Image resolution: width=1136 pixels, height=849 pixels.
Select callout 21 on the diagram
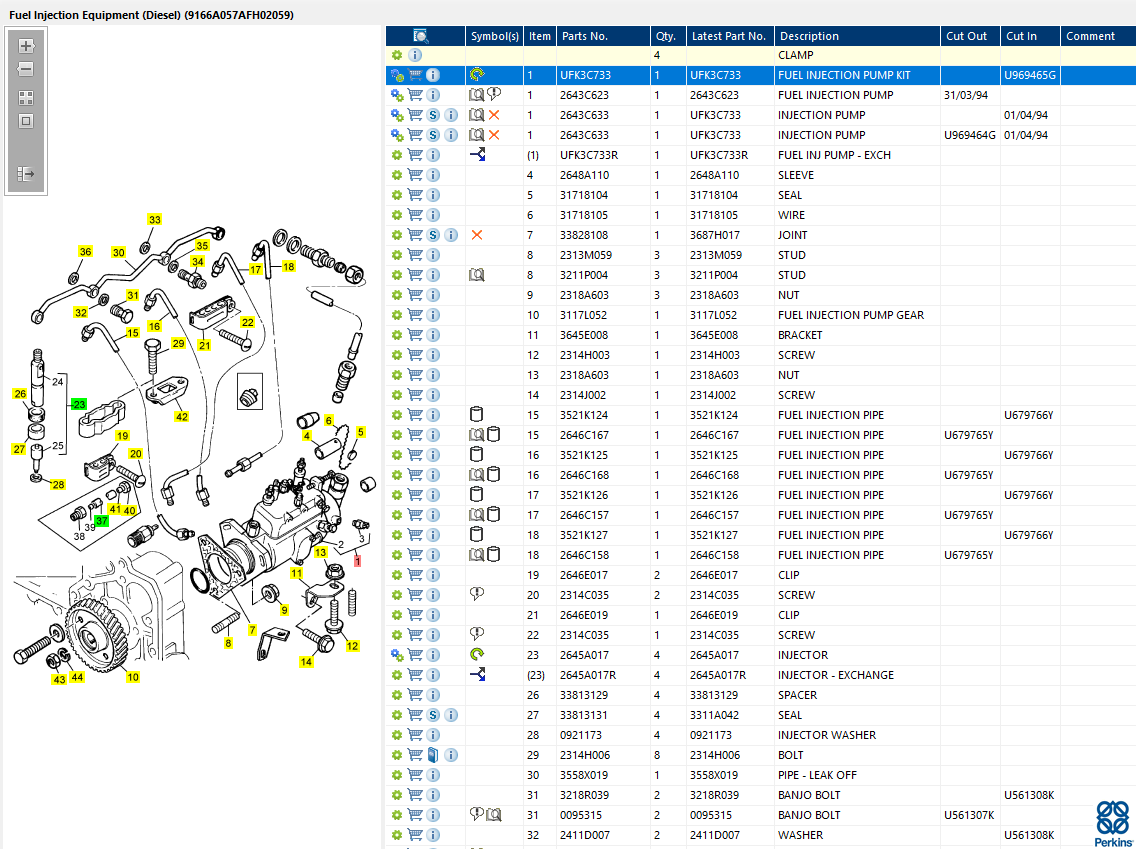coord(204,346)
